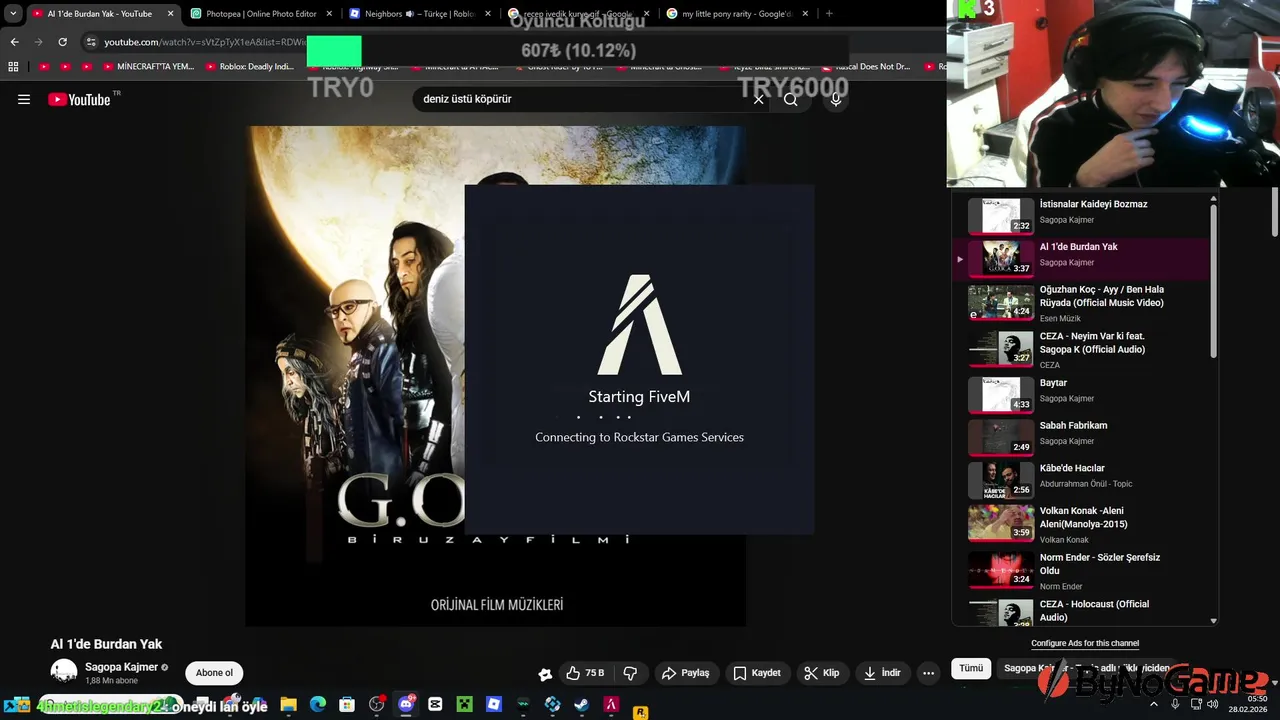Open Rockstar Games Launcher in the taskbar
Viewport: 1280px width, 720px height.
(640, 712)
